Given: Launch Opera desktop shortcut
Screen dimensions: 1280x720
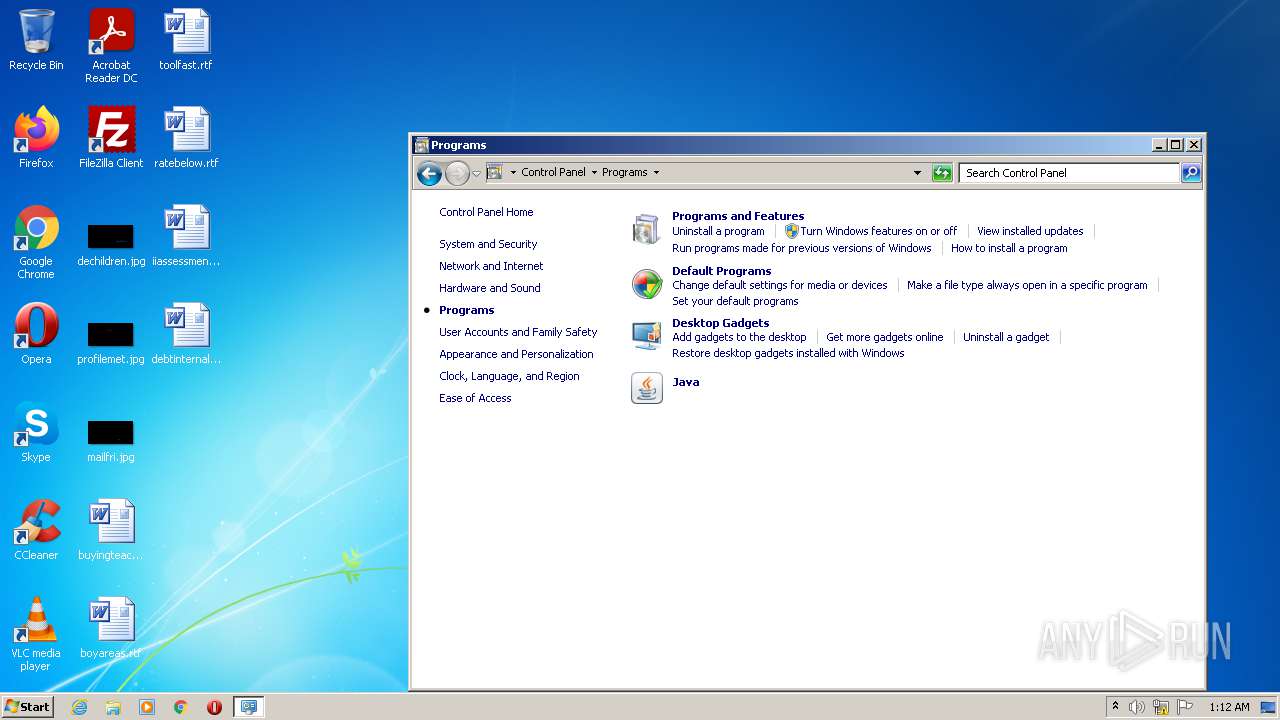Looking at the screenshot, I should pyautogui.click(x=36, y=334).
